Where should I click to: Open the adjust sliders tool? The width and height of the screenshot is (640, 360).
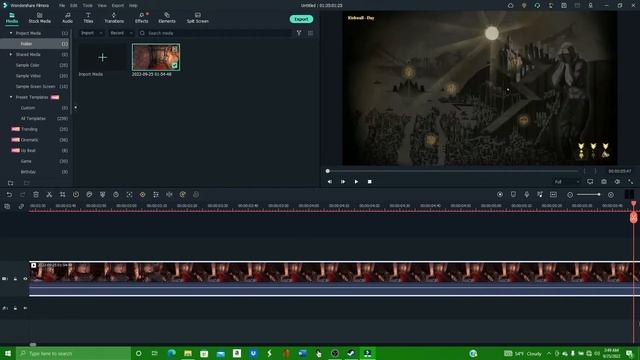[156, 195]
